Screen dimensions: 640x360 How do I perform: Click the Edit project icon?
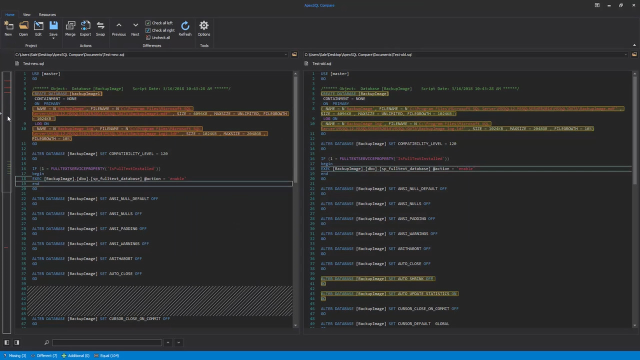(38, 28)
